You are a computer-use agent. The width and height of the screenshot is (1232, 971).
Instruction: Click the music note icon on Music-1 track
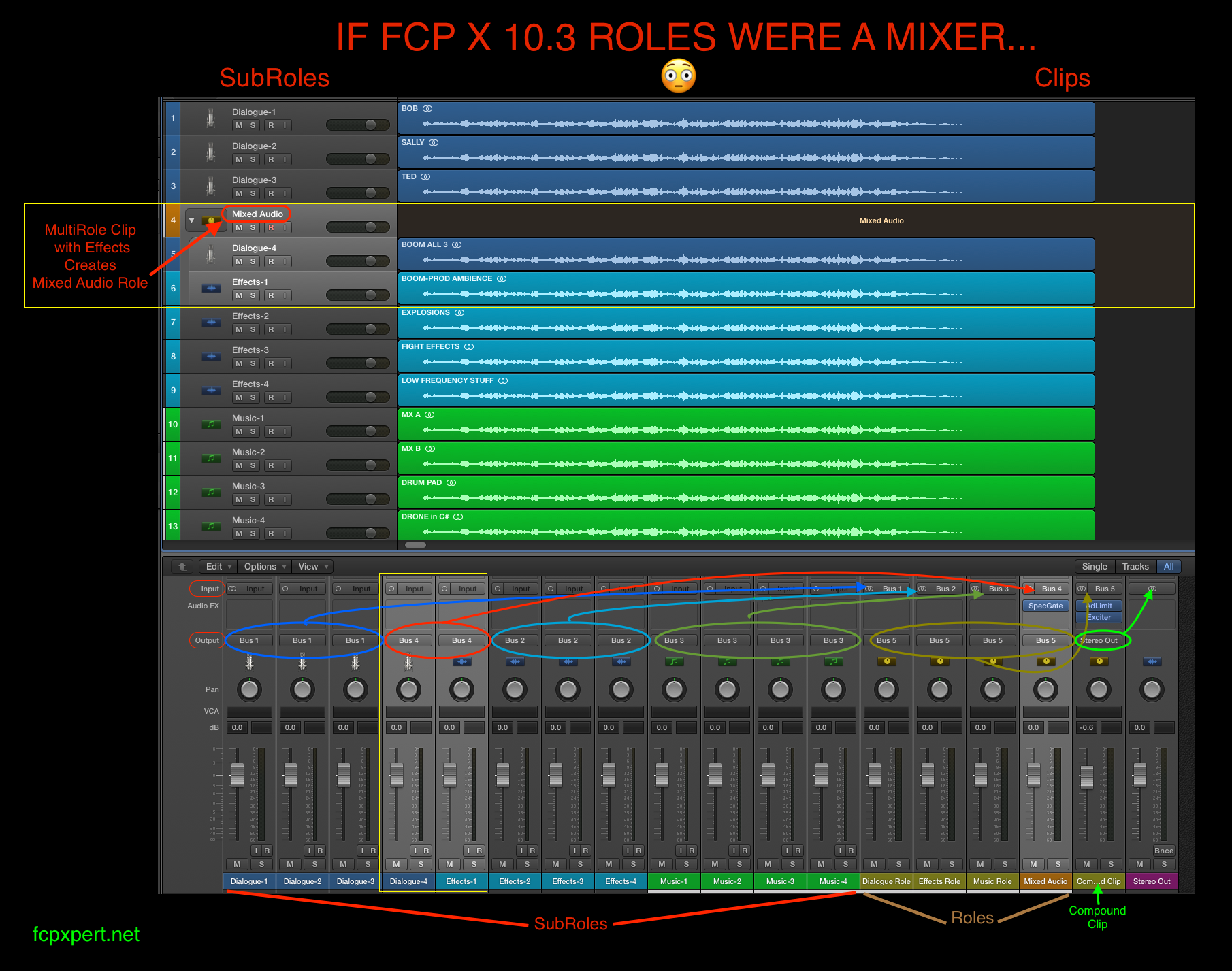pyautogui.click(x=211, y=425)
